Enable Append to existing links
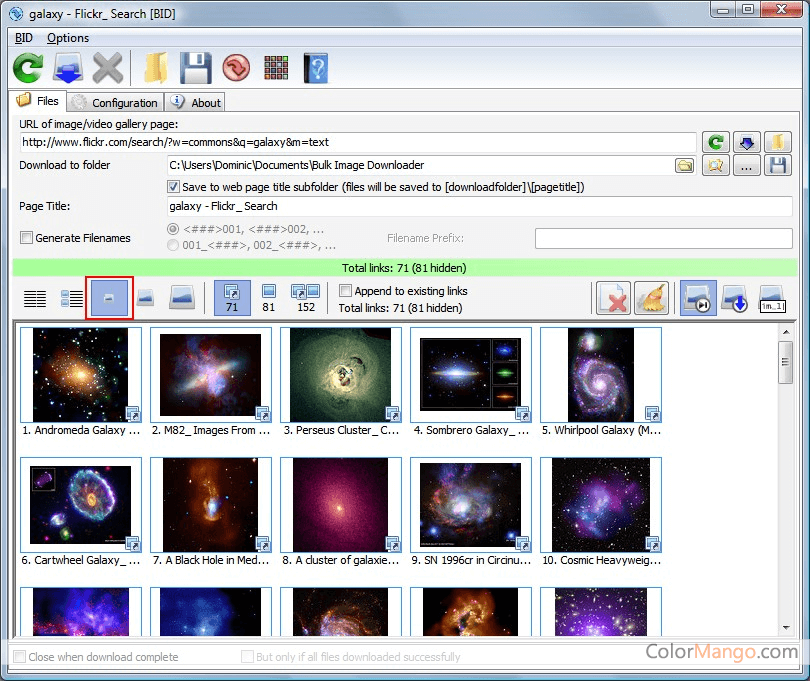Viewport: 810px width, 681px height. (346, 291)
